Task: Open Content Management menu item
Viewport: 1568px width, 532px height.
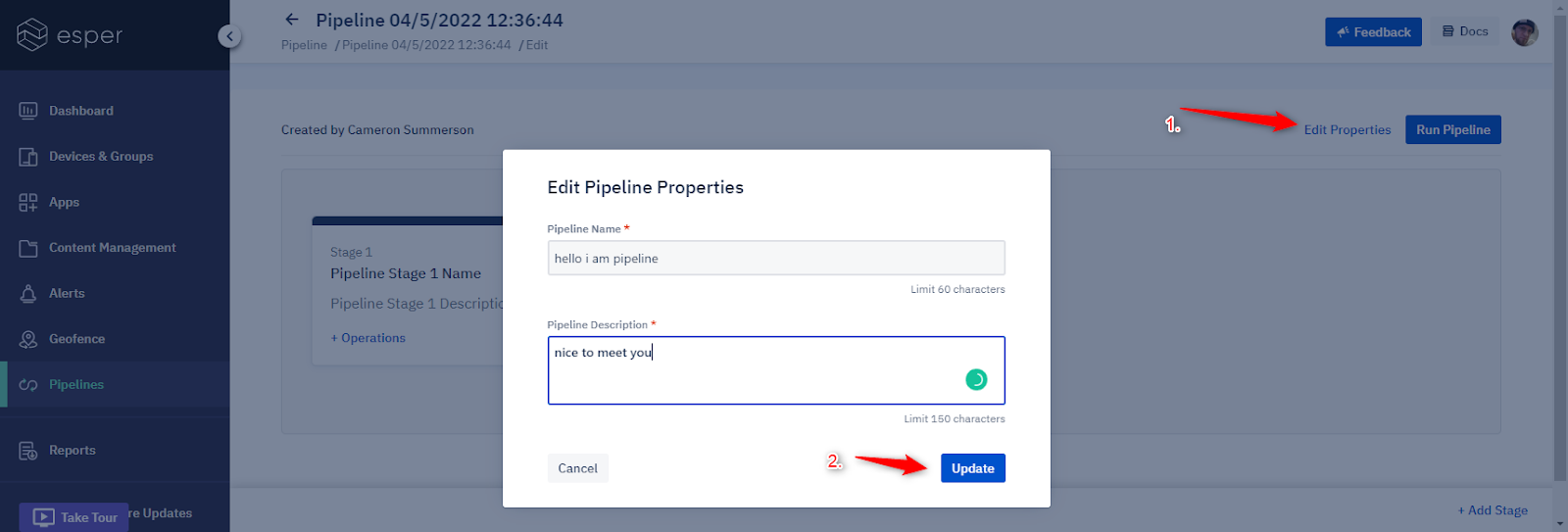Action: pos(115,248)
